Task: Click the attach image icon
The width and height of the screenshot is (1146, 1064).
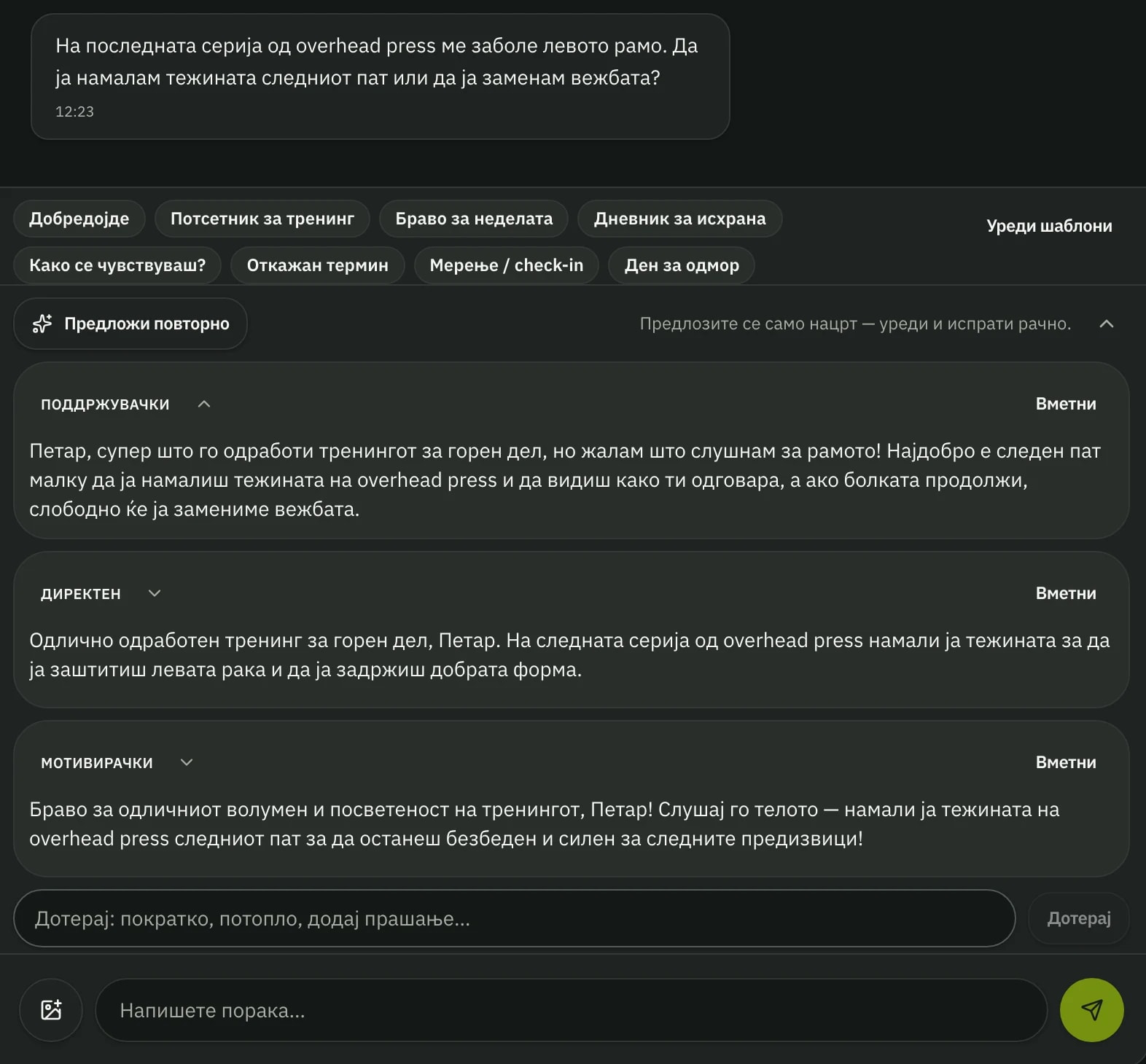Action: coord(51,1010)
